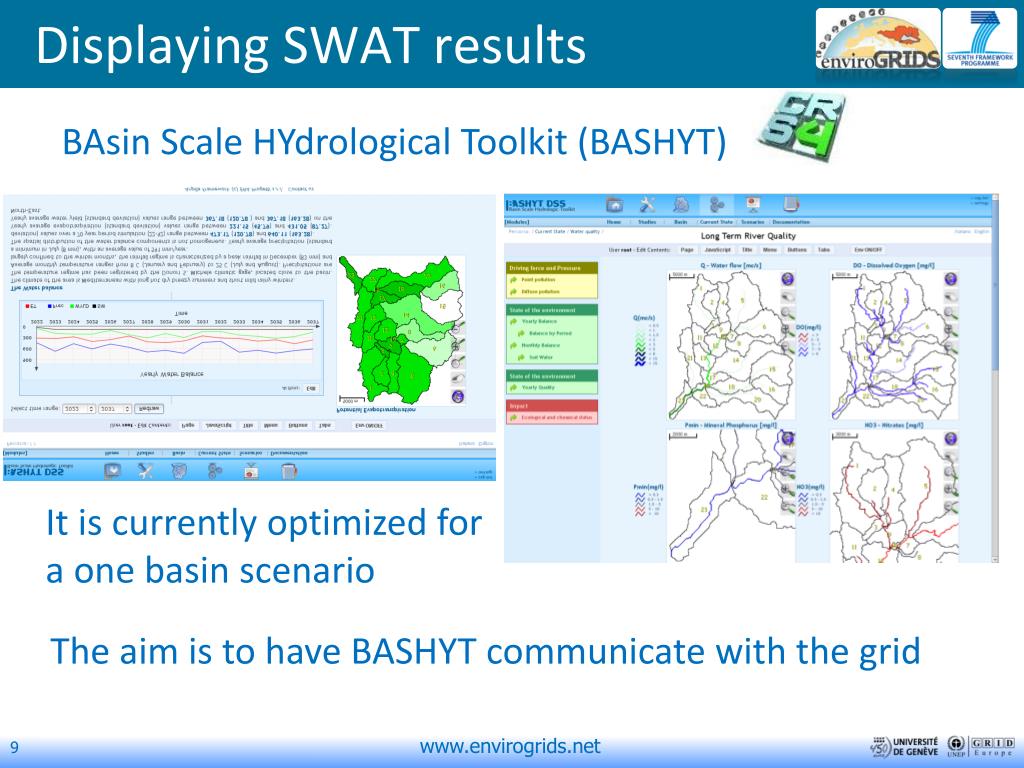Click zoom-in plus icon on Water flow map
Screen dimensions: 1024x768
point(788,330)
